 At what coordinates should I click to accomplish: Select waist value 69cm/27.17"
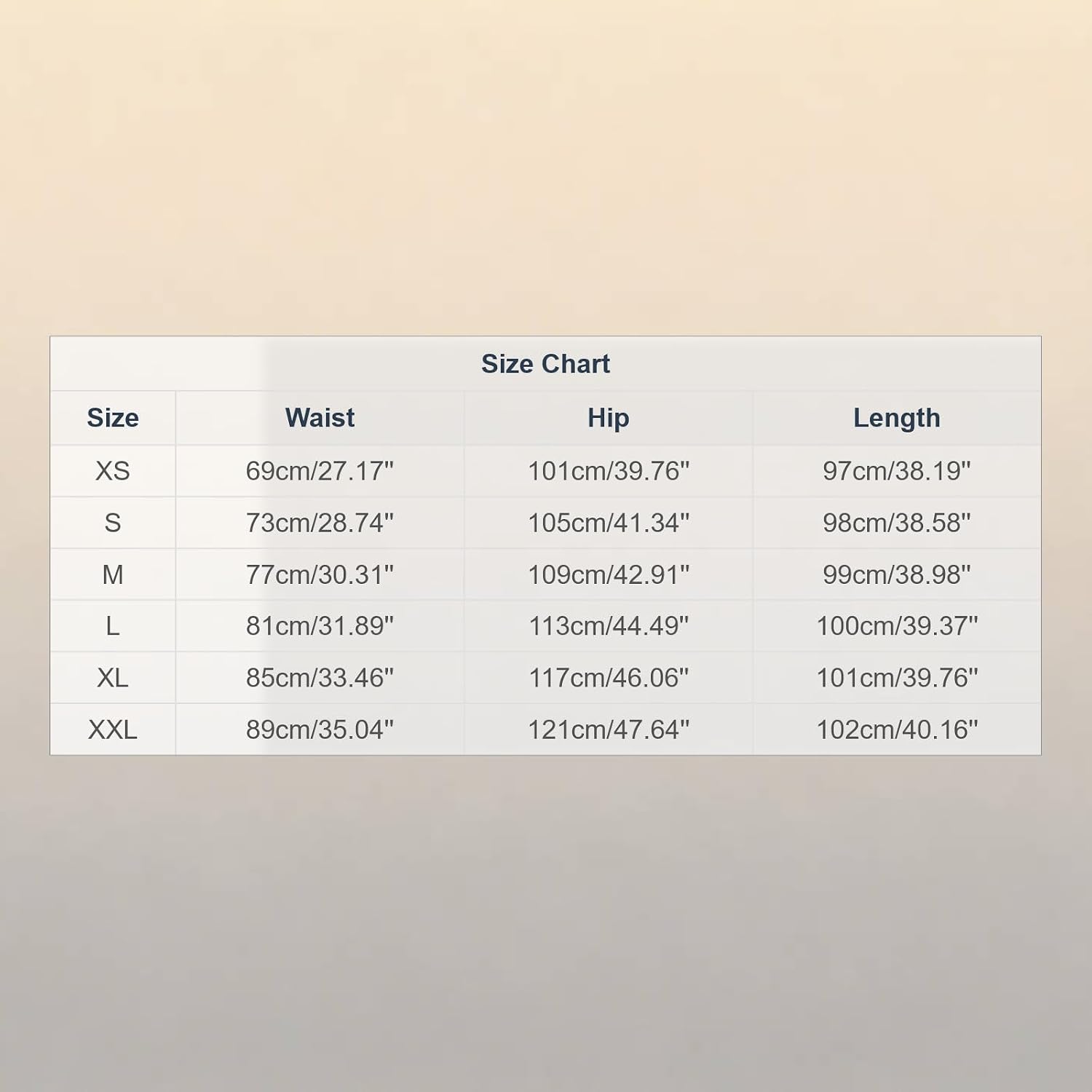[320, 471]
